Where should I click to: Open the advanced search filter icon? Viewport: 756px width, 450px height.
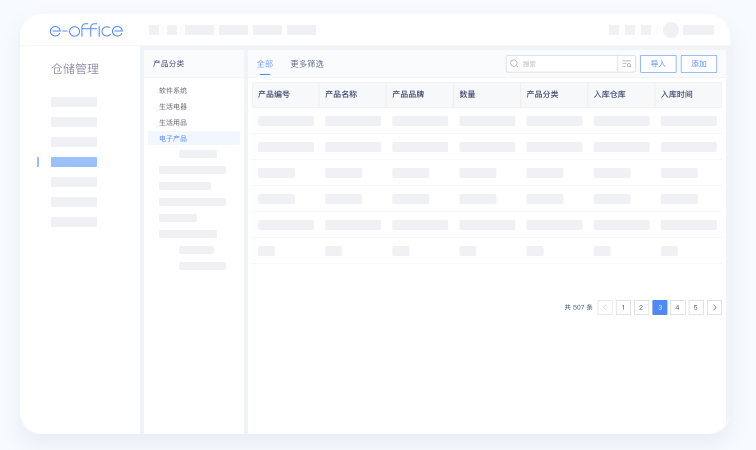(627, 64)
